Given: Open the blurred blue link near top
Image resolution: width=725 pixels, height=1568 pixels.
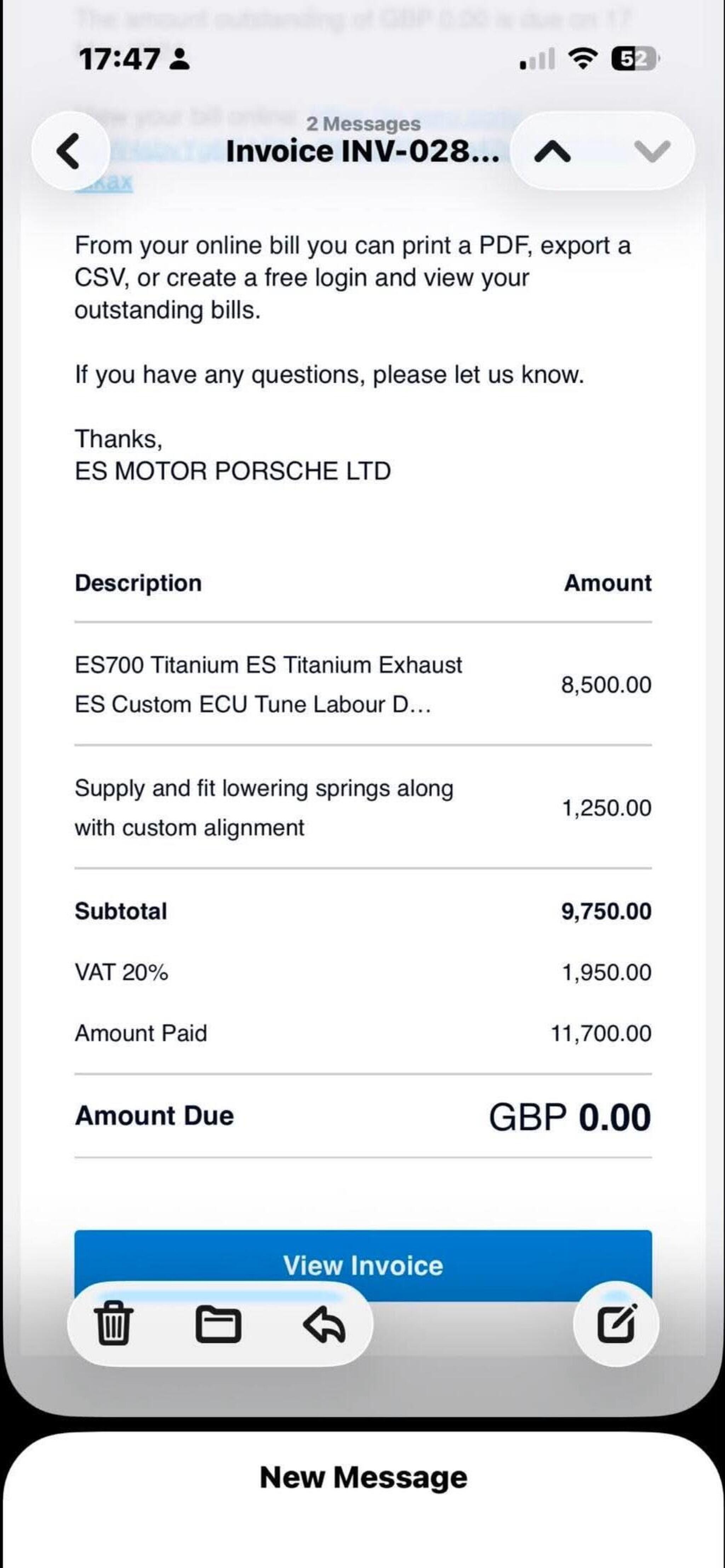Looking at the screenshot, I should click(x=103, y=181).
